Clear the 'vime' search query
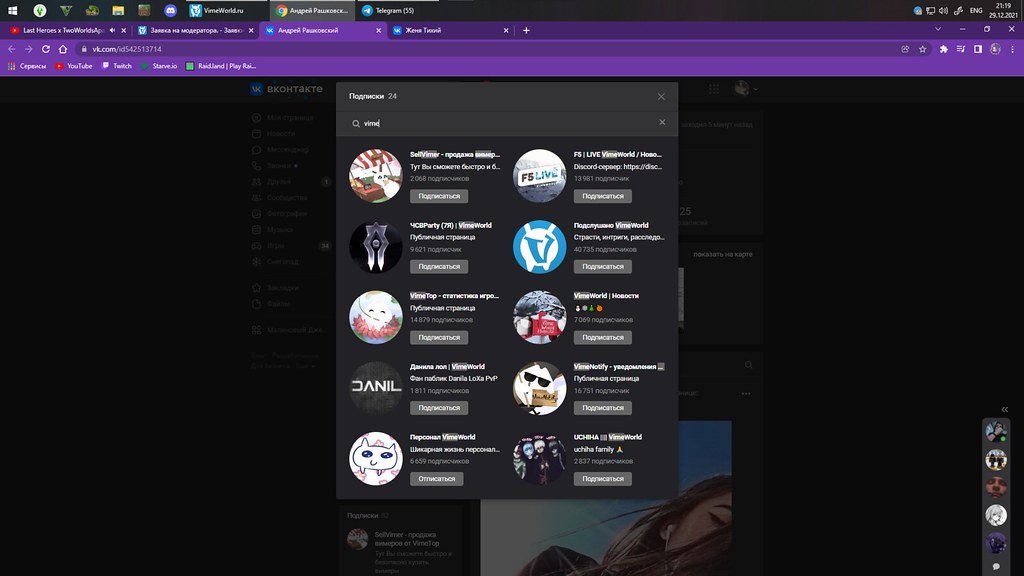 [x=662, y=123]
